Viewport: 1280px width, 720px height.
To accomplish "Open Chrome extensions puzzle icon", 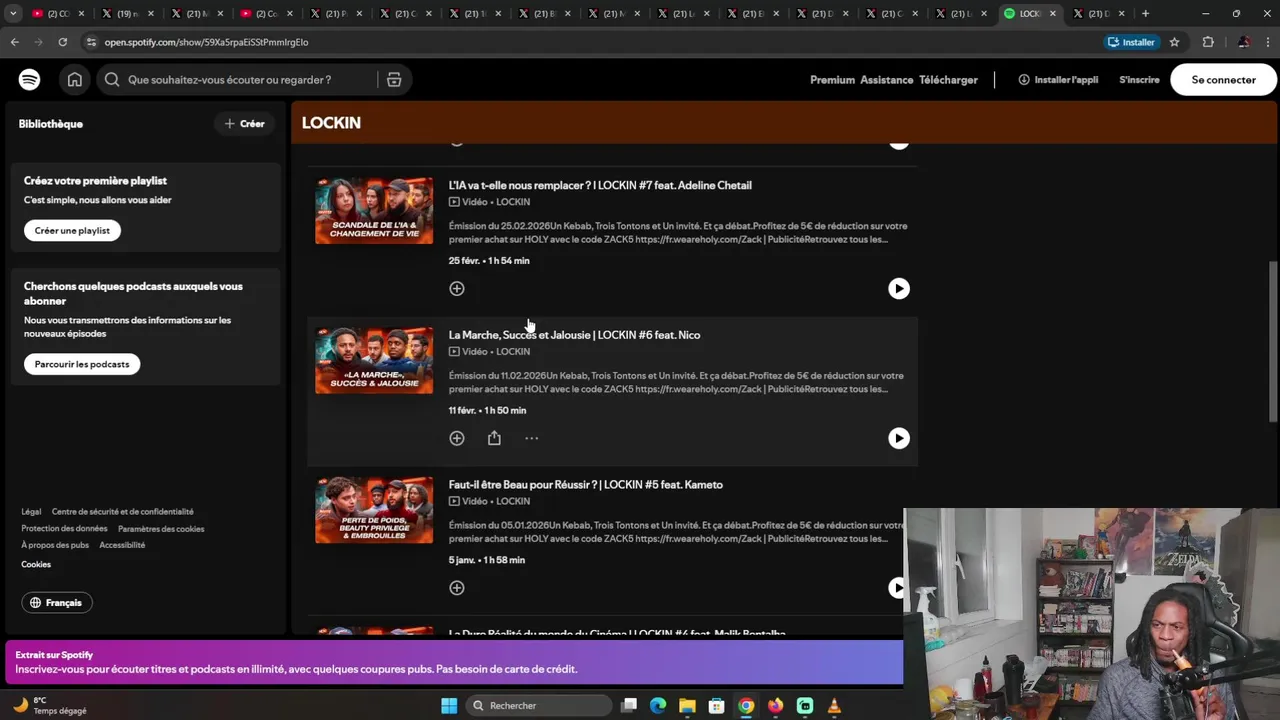I will pyautogui.click(x=1208, y=42).
